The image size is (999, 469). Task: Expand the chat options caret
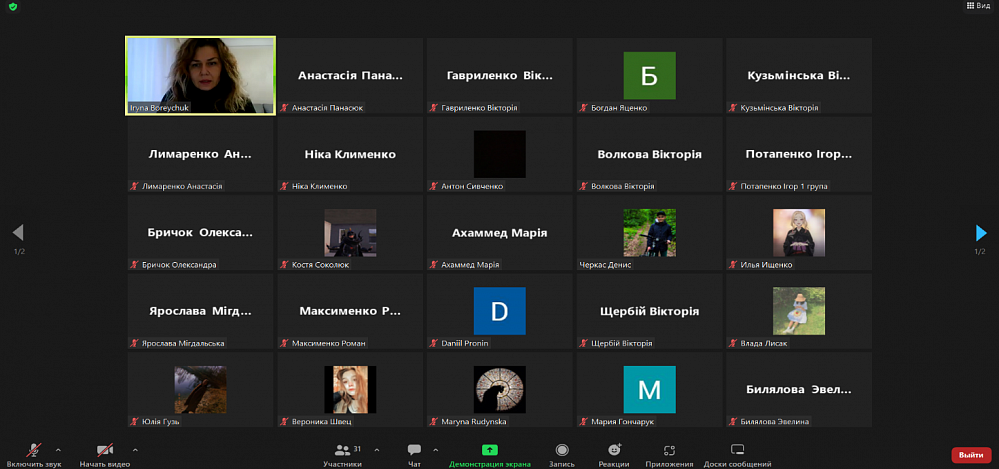click(x=436, y=450)
